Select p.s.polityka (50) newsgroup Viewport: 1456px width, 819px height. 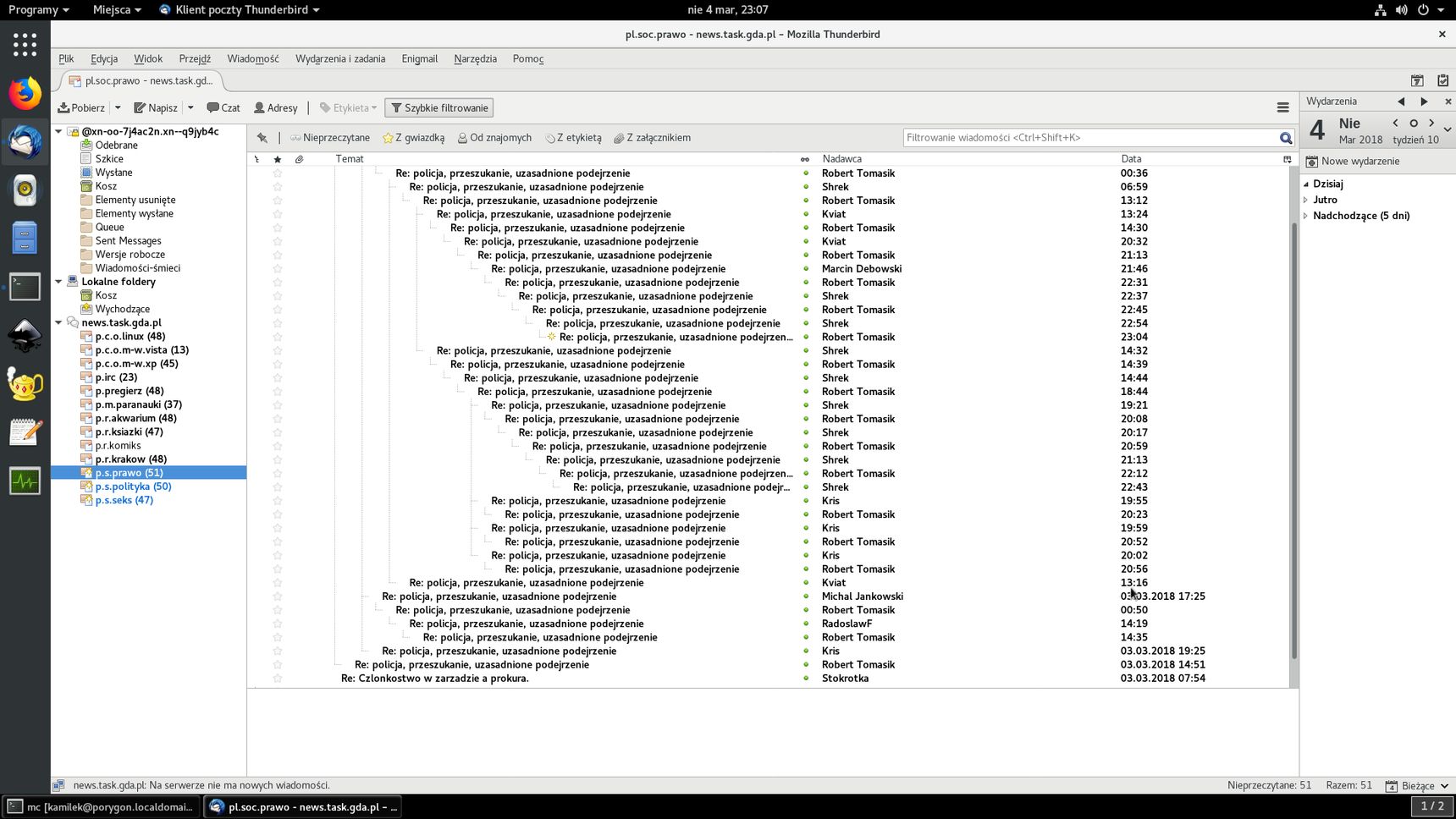point(133,486)
